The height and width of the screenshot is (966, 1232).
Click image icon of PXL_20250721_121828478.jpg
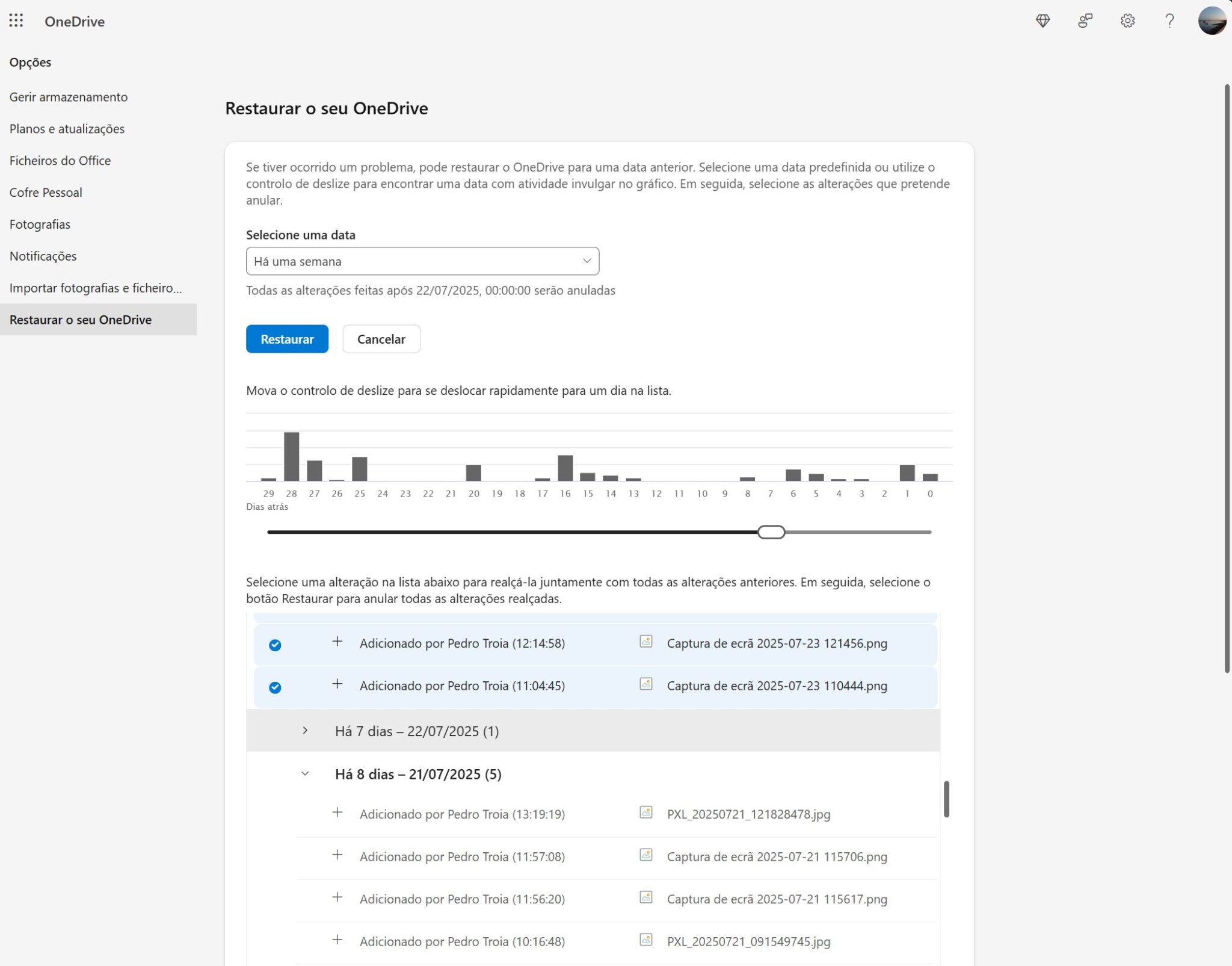point(645,813)
